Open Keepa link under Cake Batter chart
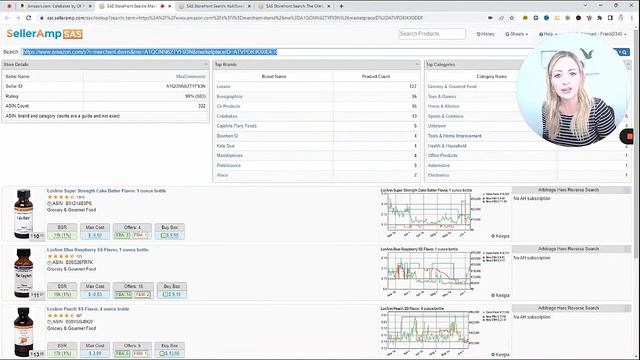This screenshot has height=360, width=640. [x=500, y=236]
